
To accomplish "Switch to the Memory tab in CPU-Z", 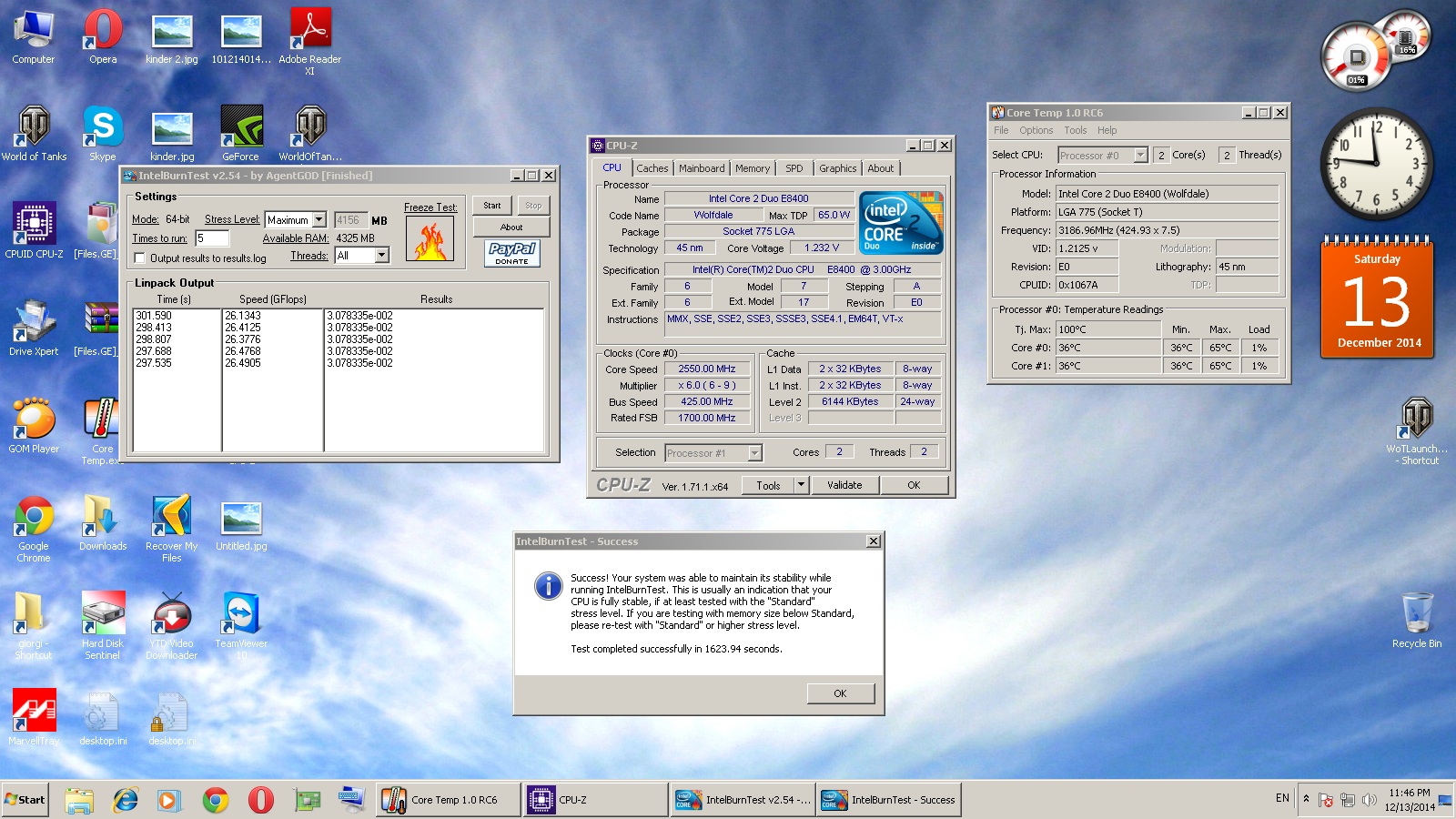I will click(753, 167).
